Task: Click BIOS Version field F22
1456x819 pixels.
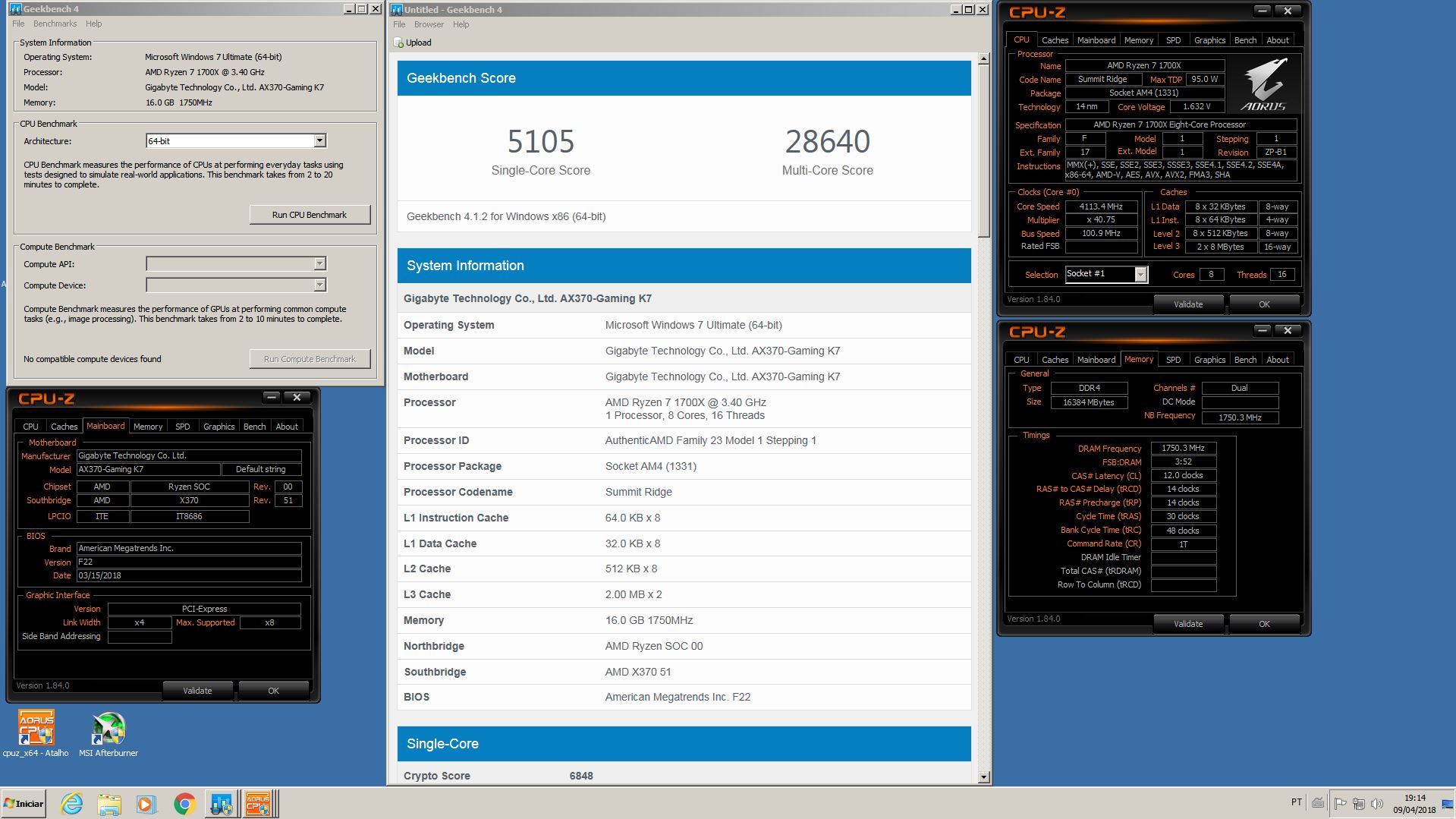Action: (189, 562)
